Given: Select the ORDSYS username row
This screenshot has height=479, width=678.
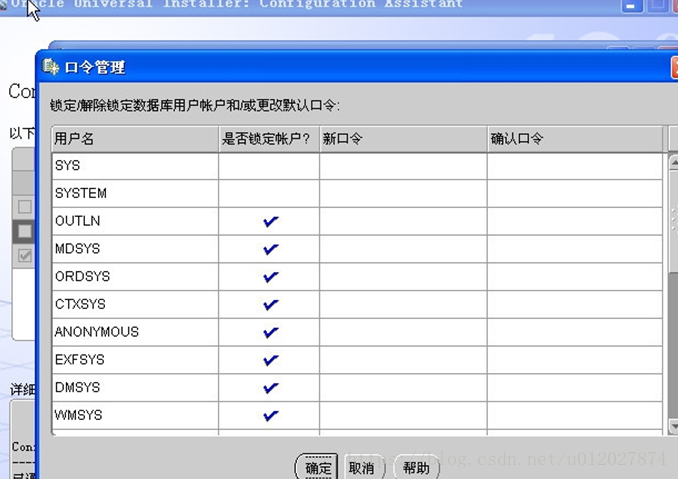Looking at the screenshot, I should (135, 277).
